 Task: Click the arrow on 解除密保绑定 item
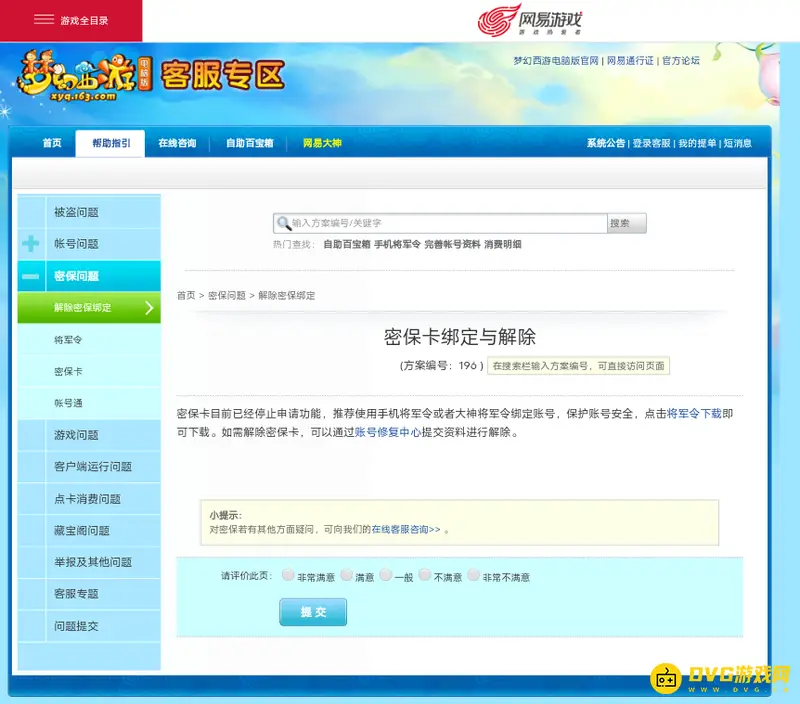149,308
